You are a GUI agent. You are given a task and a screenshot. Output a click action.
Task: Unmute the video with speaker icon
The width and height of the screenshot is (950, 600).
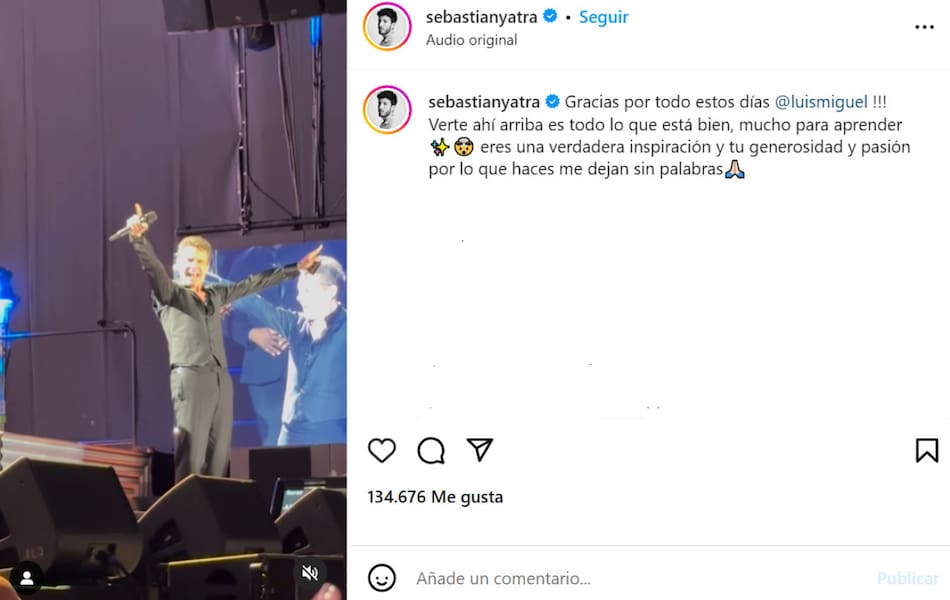(x=310, y=573)
